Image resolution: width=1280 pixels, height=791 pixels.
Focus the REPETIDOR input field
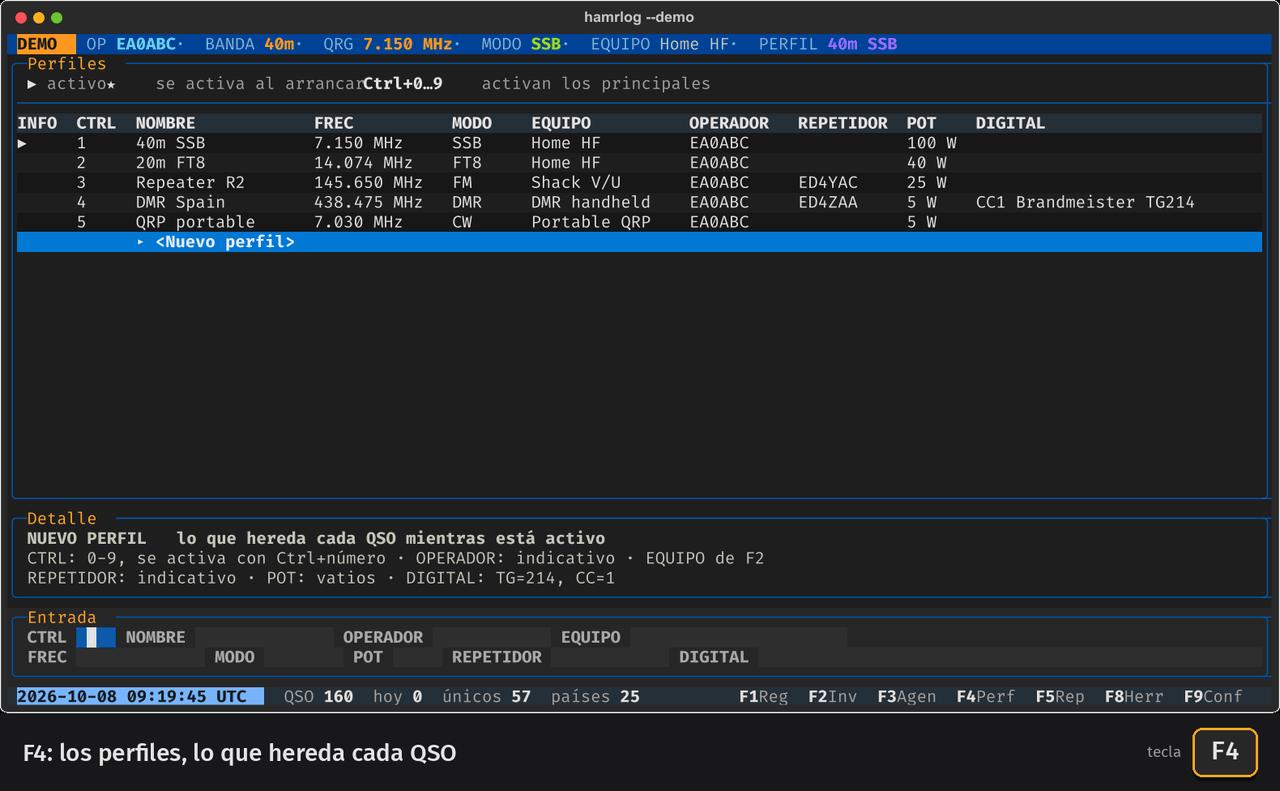(x=610, y=657)
